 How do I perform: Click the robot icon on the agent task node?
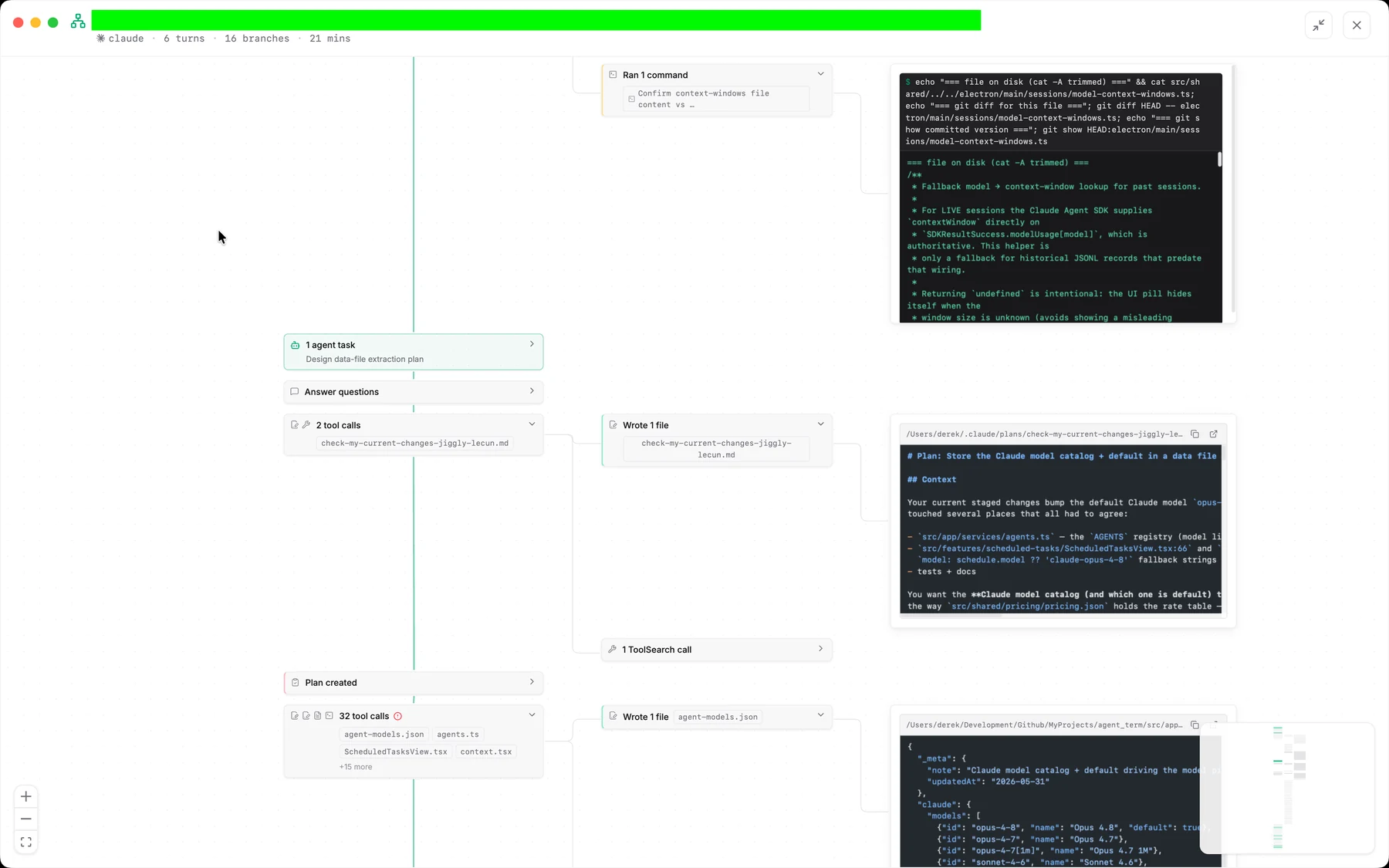tap(295, 345)
